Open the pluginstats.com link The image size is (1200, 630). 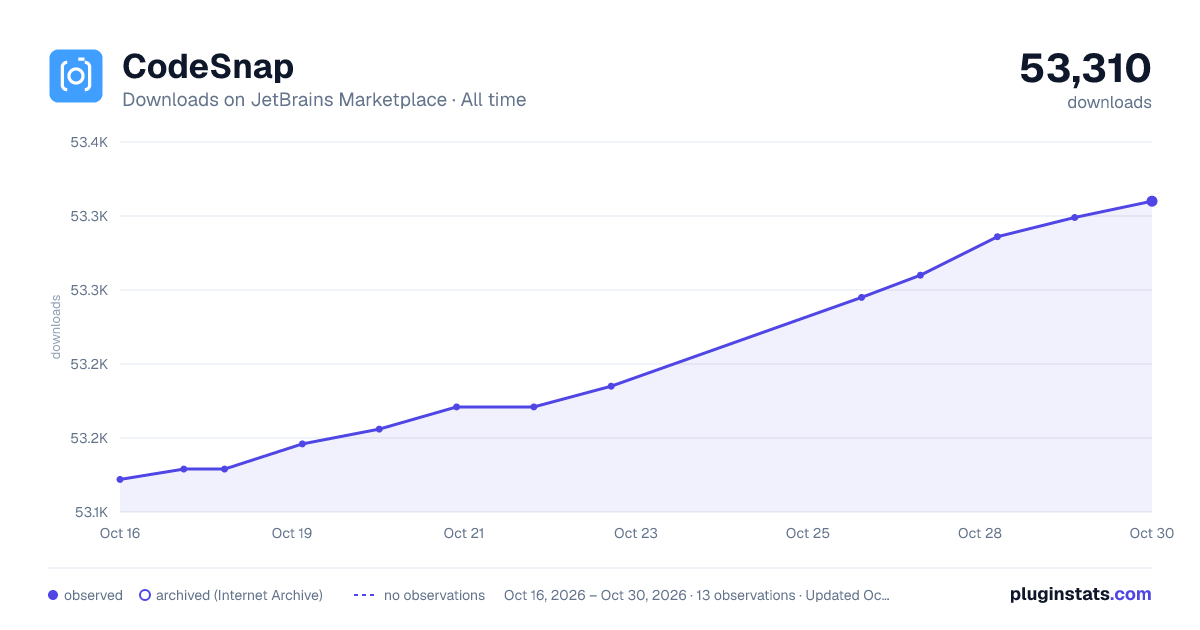pyautogui.click(x=1081, y=594)
